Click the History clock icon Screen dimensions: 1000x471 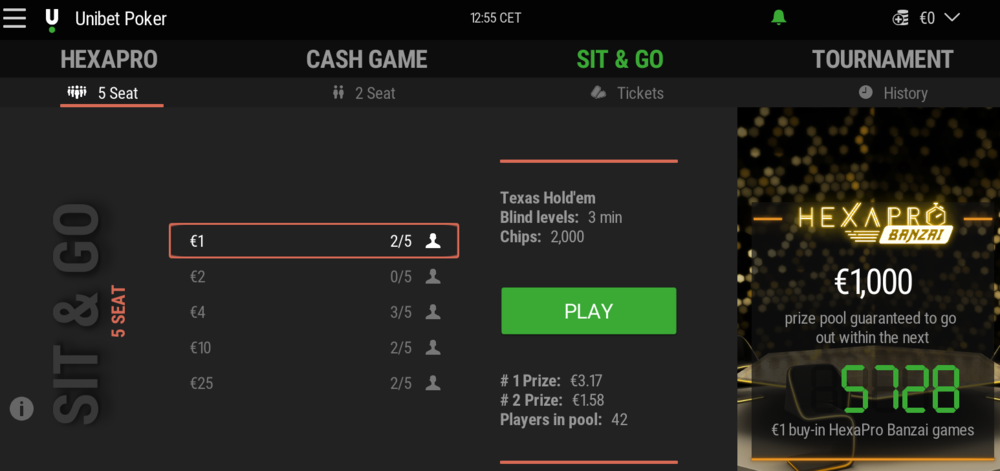click(865, 92)
